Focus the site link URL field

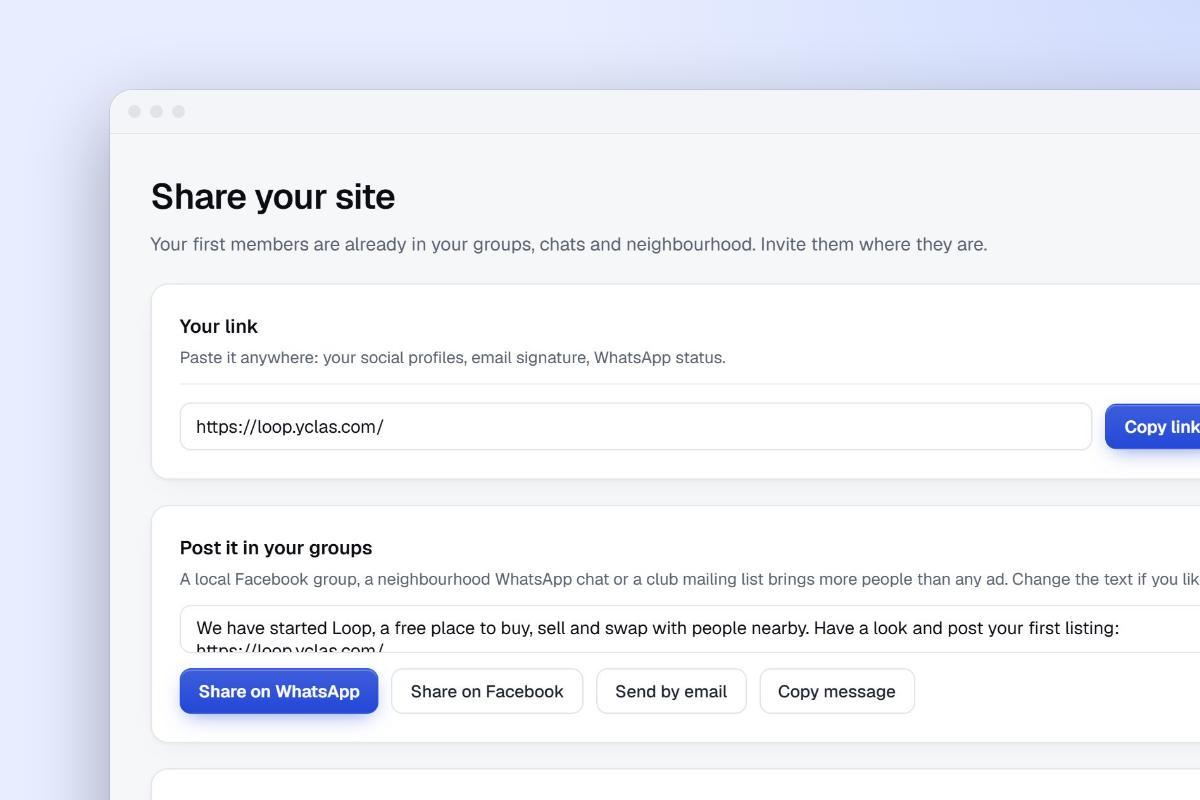click(x=636, y=427)
